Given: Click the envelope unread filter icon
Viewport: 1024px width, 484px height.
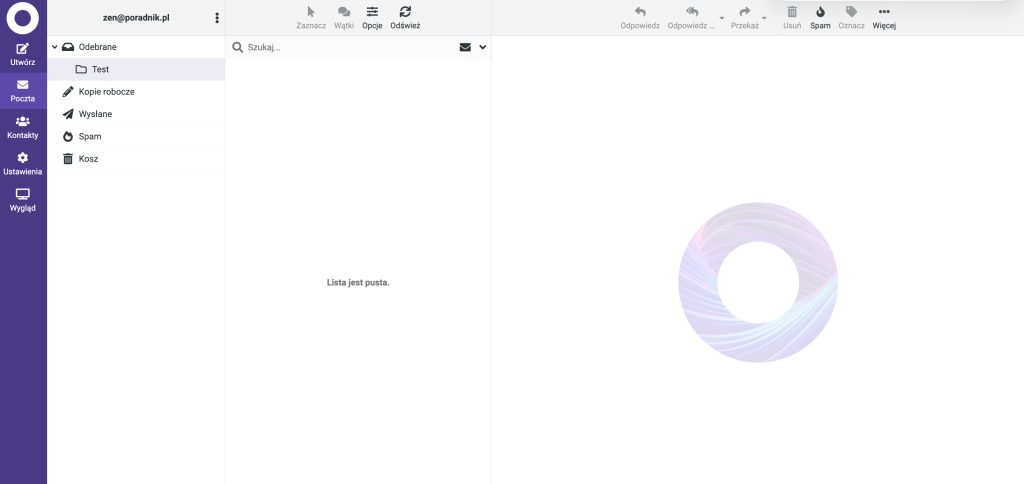Looking at the screenshot, I should click(x=465, y=47).
